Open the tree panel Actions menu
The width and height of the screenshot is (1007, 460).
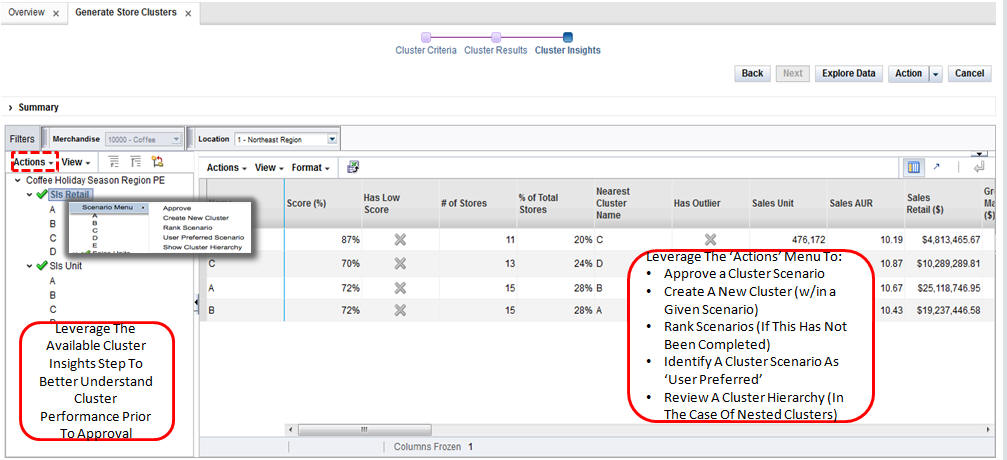pos(34,162)
